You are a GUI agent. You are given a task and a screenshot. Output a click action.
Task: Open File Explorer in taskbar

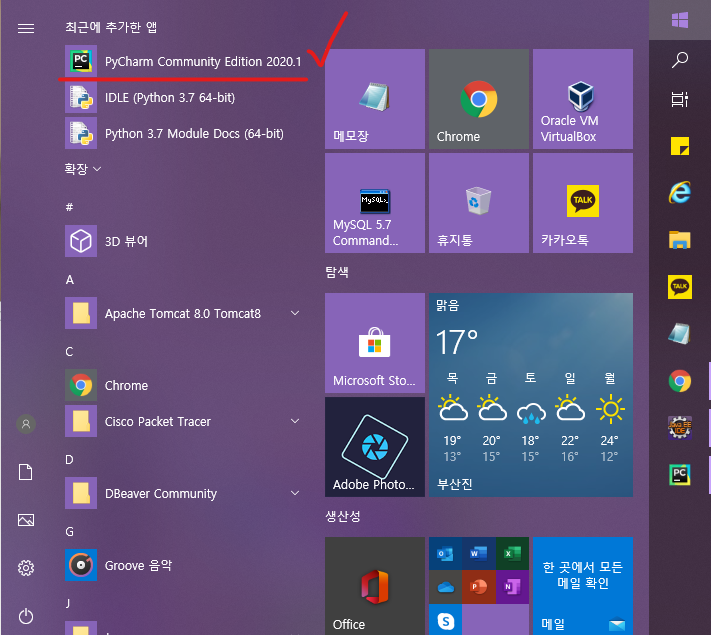pos(680,239)
